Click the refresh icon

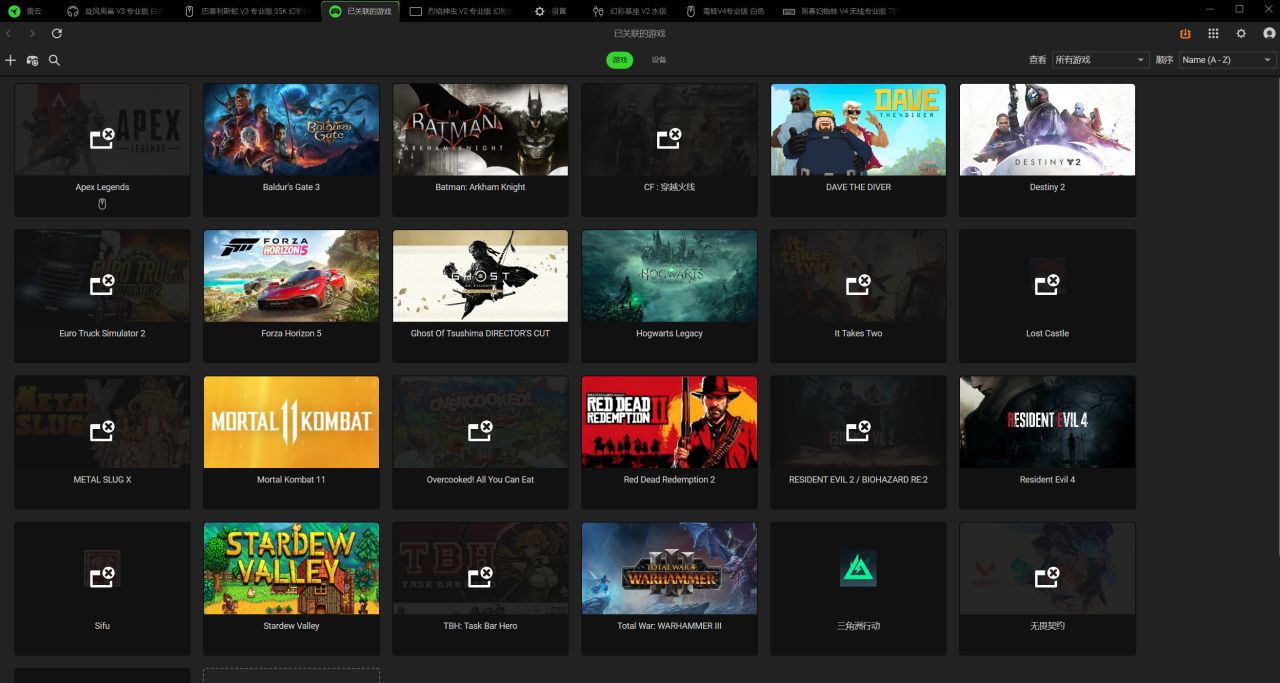pos(57,33)
